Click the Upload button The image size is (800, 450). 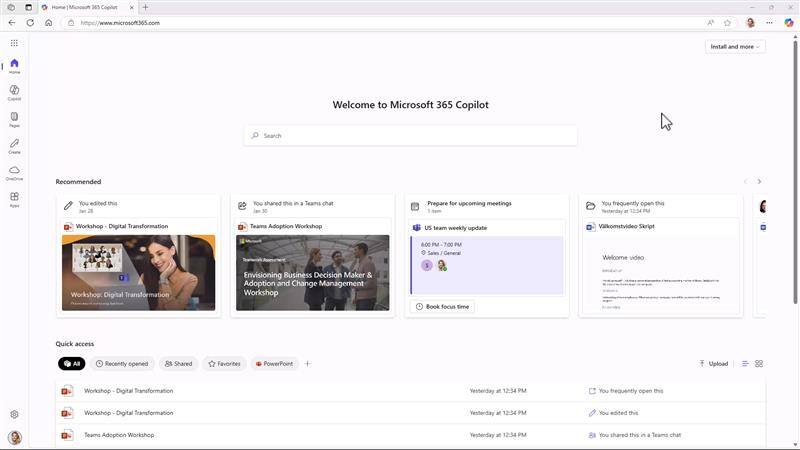pyautogui.click(x=713, y=363)
